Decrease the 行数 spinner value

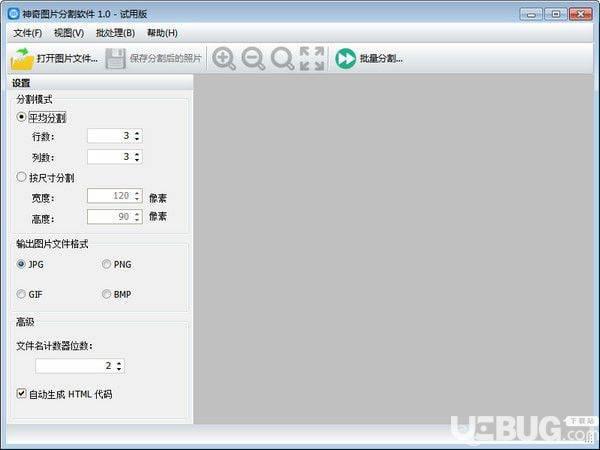[x=137, y=139]
